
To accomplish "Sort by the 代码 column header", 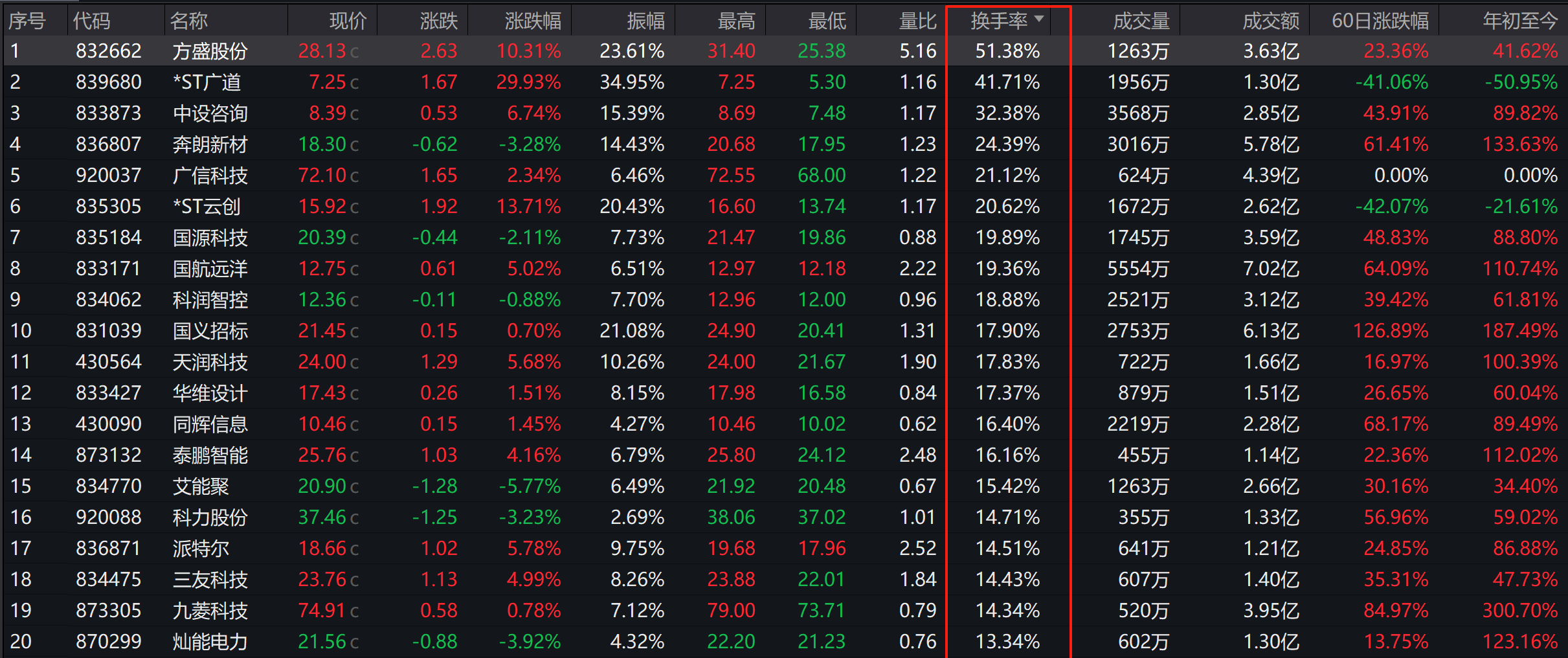I will (91, 21).
